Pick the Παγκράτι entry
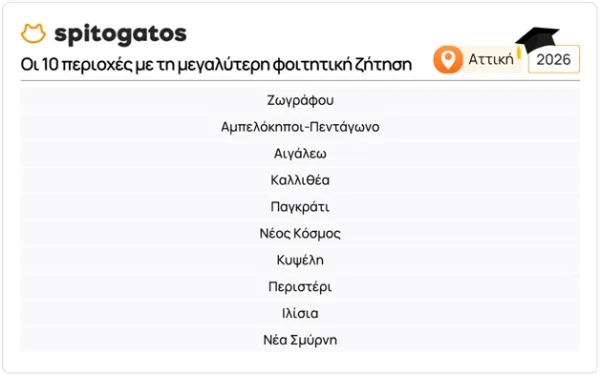This screenshot has height=376, width=600. pos(300,207)
